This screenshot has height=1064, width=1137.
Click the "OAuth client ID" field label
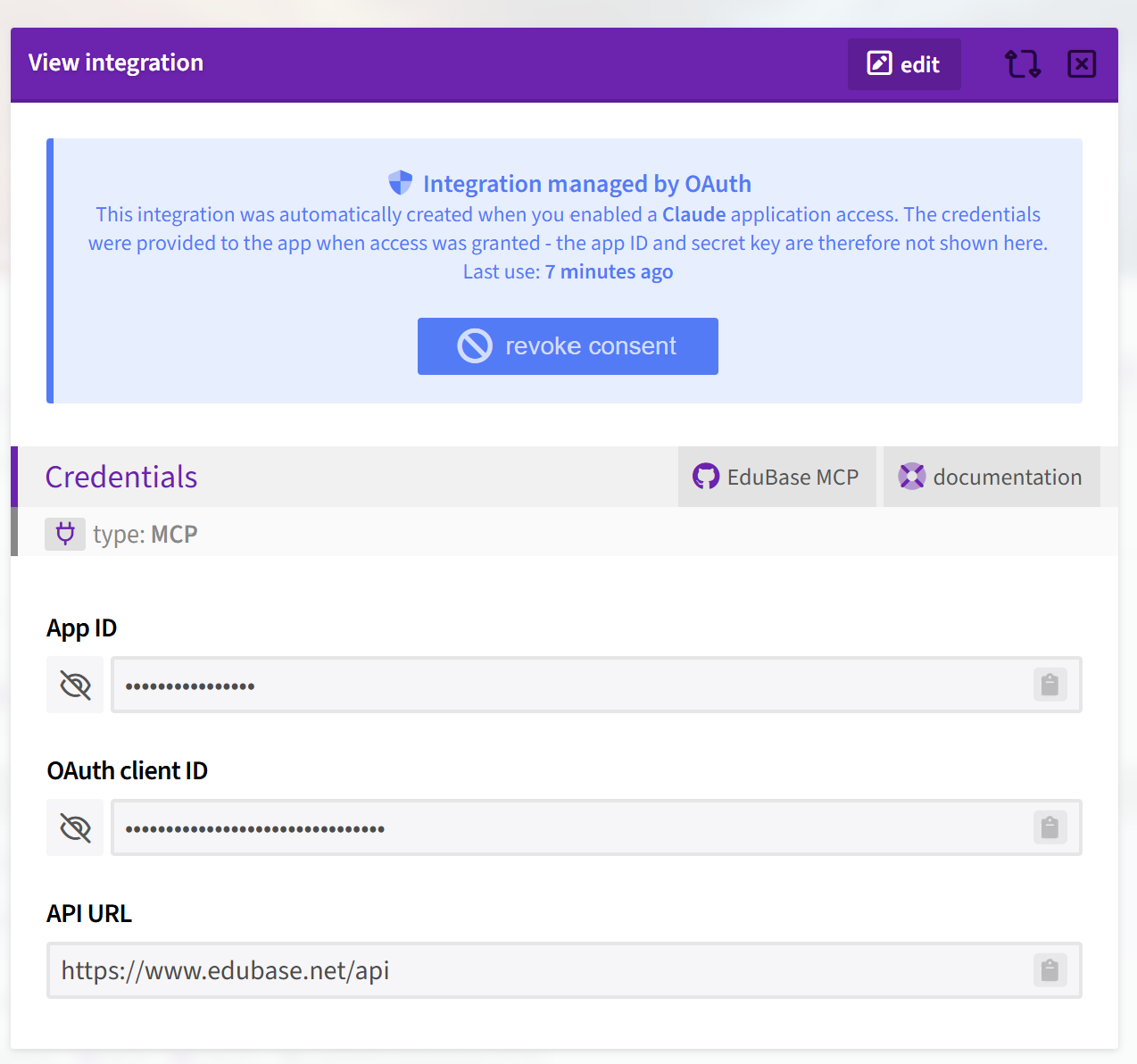pos(128,770)
